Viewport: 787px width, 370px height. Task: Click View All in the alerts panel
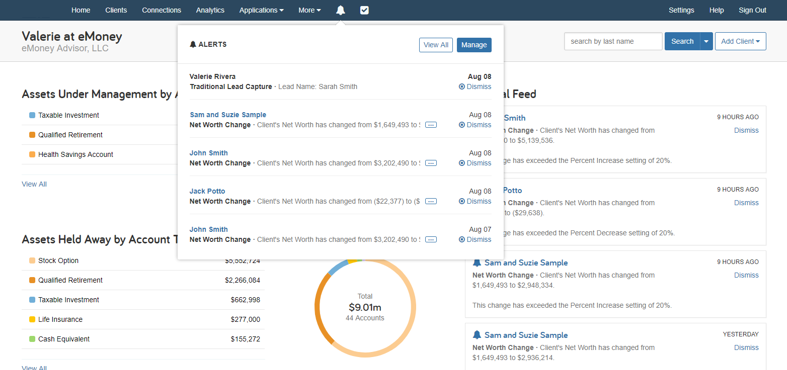click(x=436, y=45)
